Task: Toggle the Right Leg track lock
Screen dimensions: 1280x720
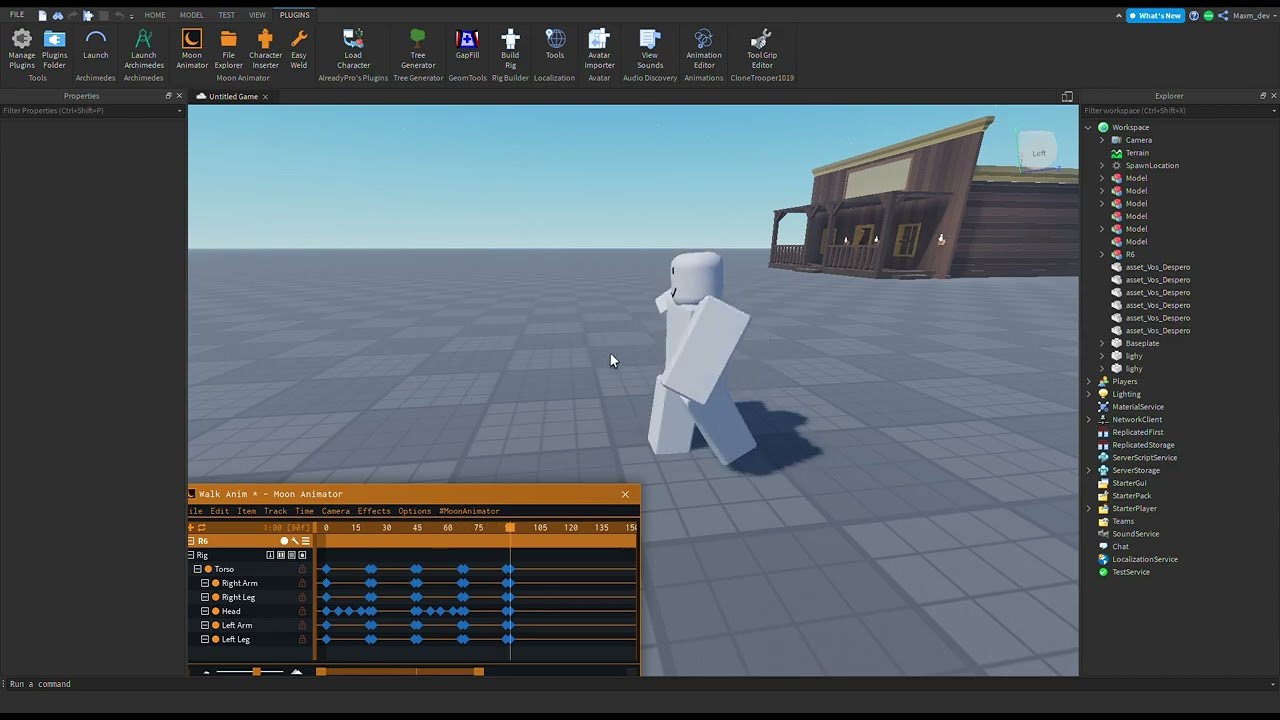Action: coord(302,597)
